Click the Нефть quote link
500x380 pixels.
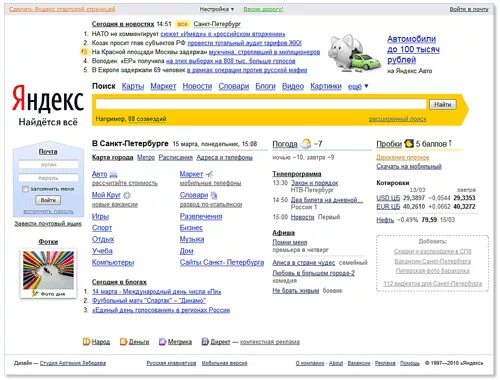385,220
